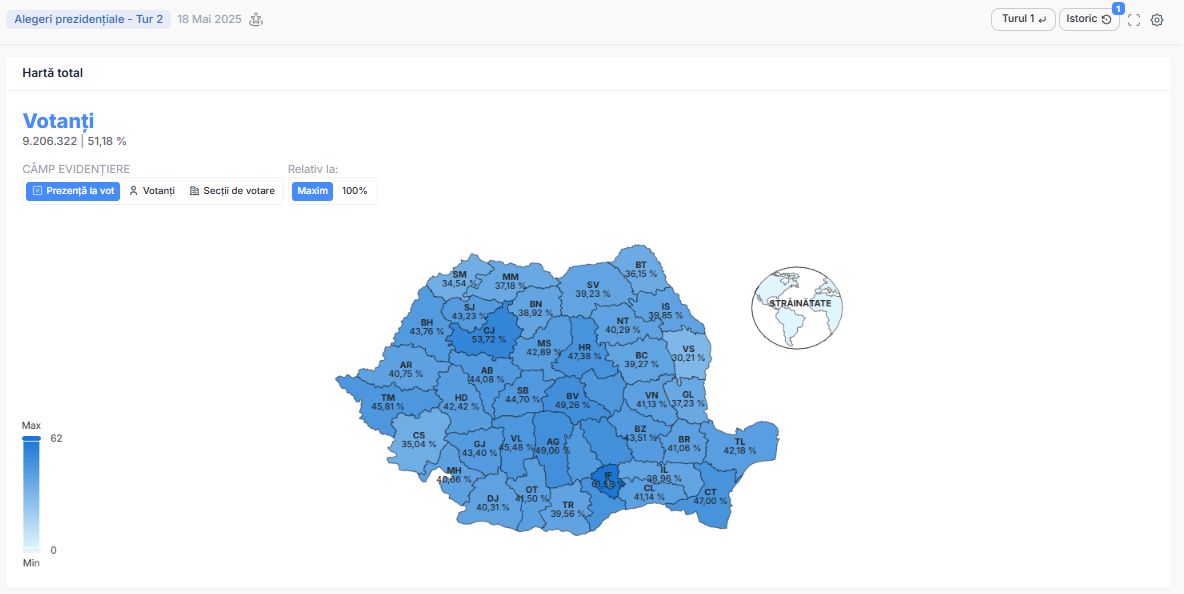This screenshot has width=1184, height=594.
Task: Select Constanța county CT on the map
Action: [x=713, y=495]
